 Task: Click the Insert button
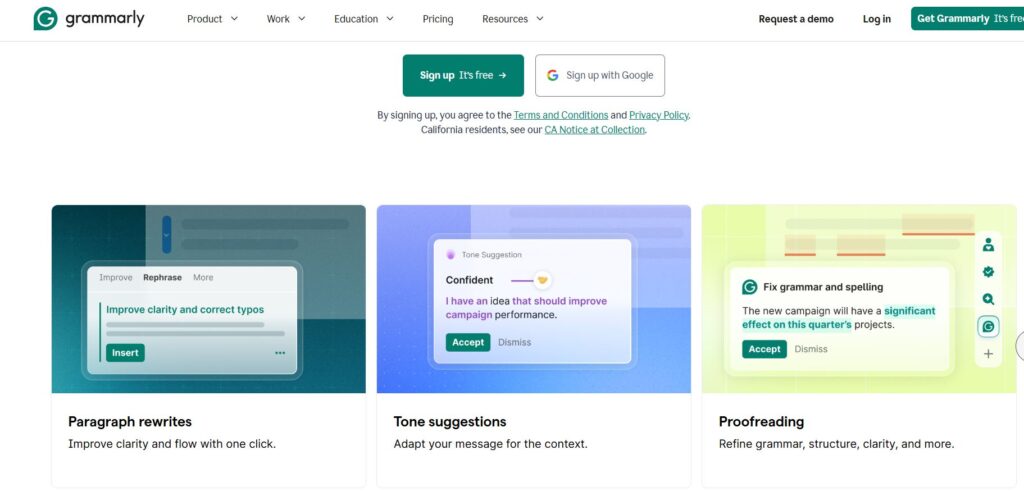pyautogui.click(x=125, y=353)
